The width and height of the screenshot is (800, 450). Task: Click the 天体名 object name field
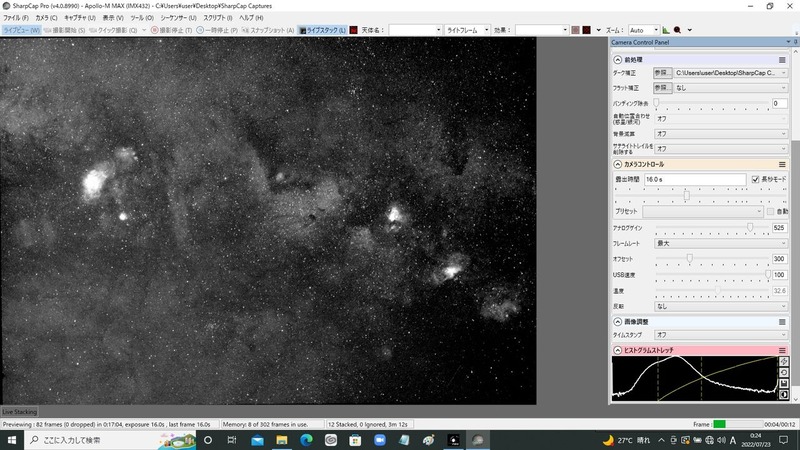[x=415, y=30]
